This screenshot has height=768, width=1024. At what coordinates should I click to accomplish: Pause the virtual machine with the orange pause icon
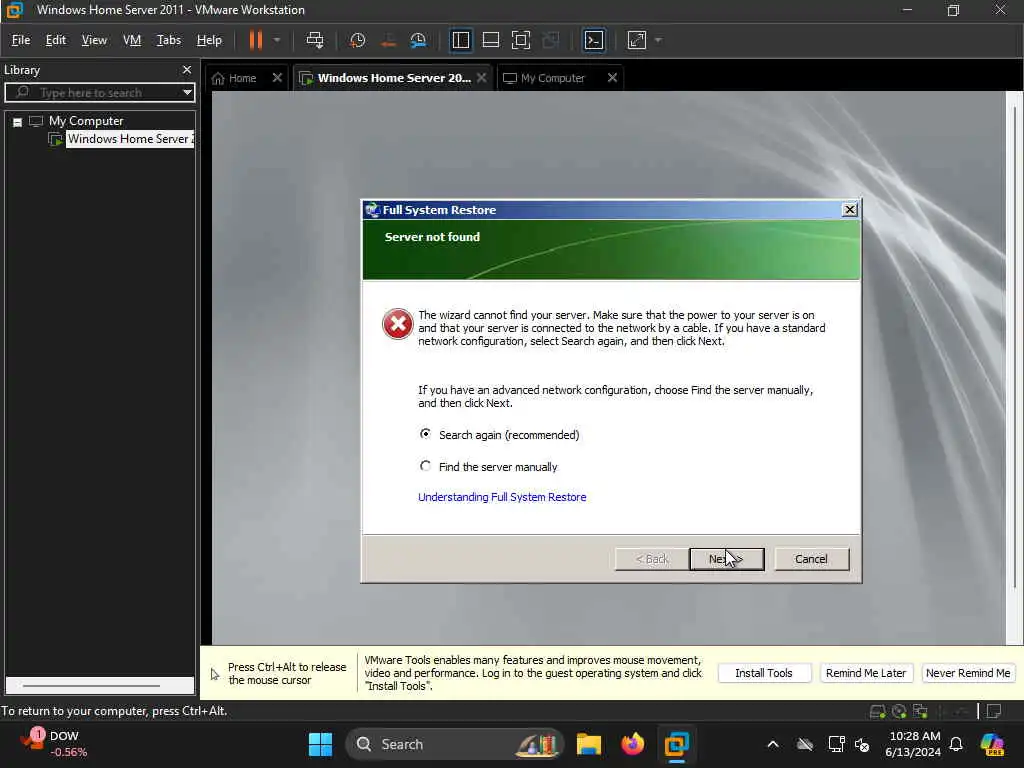[x=255, y=40]
